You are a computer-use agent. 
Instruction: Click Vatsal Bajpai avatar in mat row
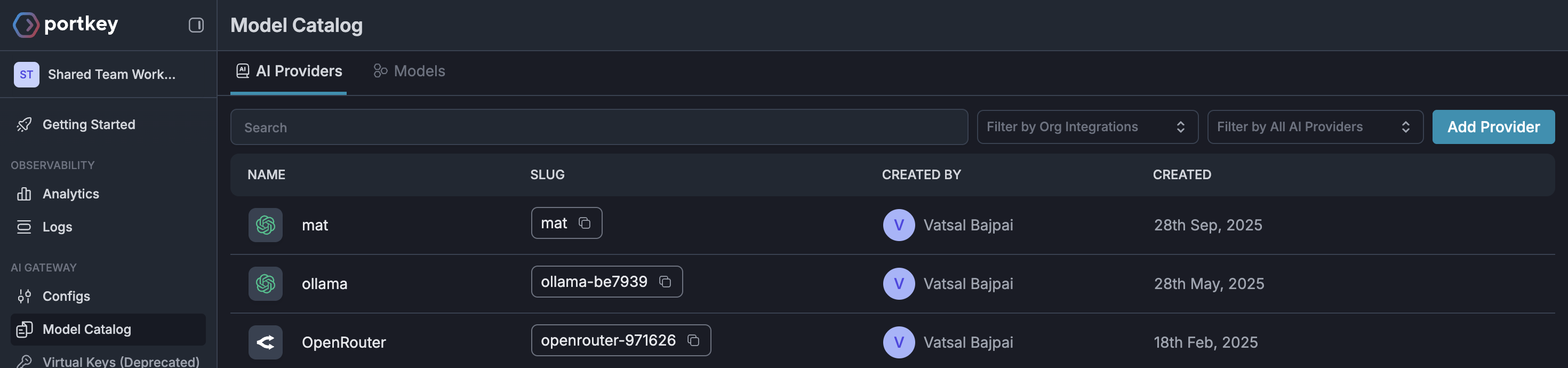click(899, 225)
